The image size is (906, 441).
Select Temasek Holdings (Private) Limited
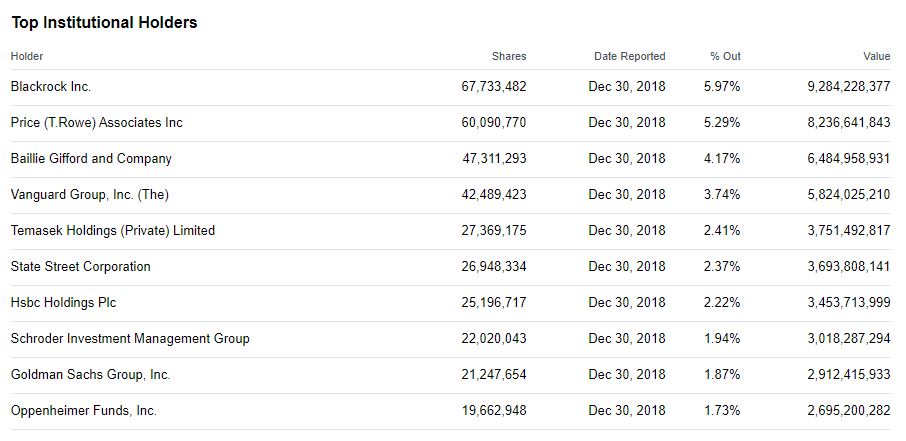coord(113,231)
